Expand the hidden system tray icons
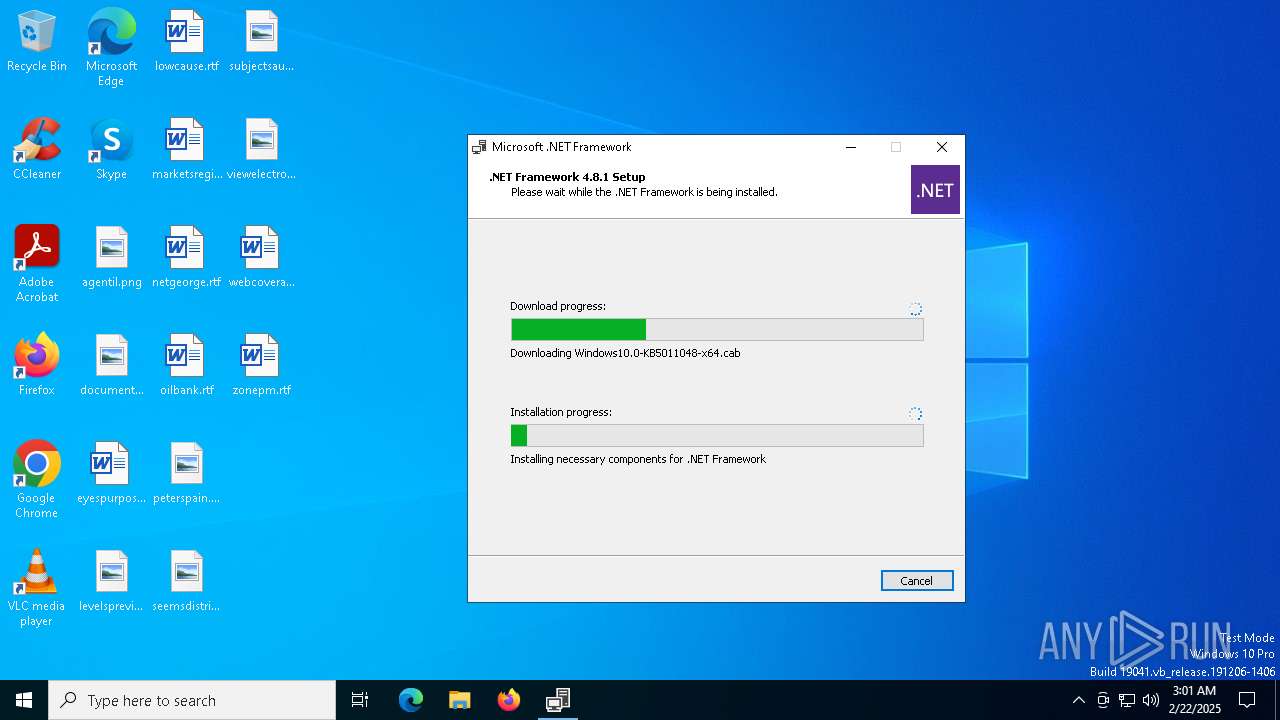The width and height of the screenshot is (1280, 720). coord(1078,700)
